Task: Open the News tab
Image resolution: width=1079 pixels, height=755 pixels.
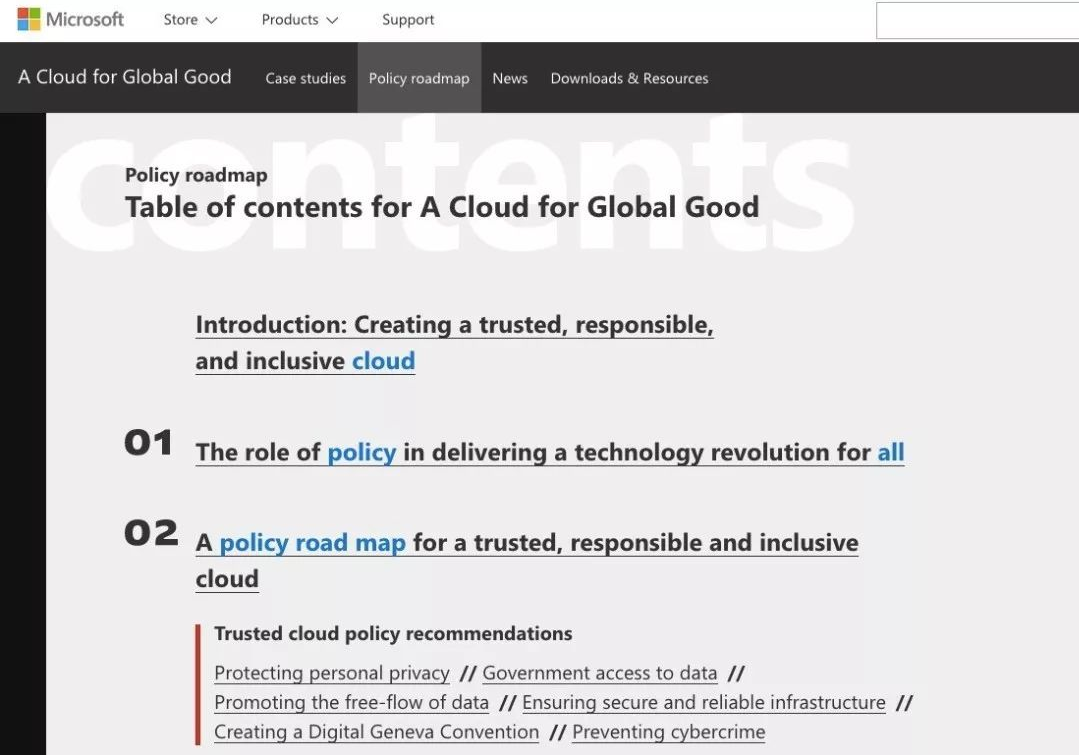Action: 510,78
